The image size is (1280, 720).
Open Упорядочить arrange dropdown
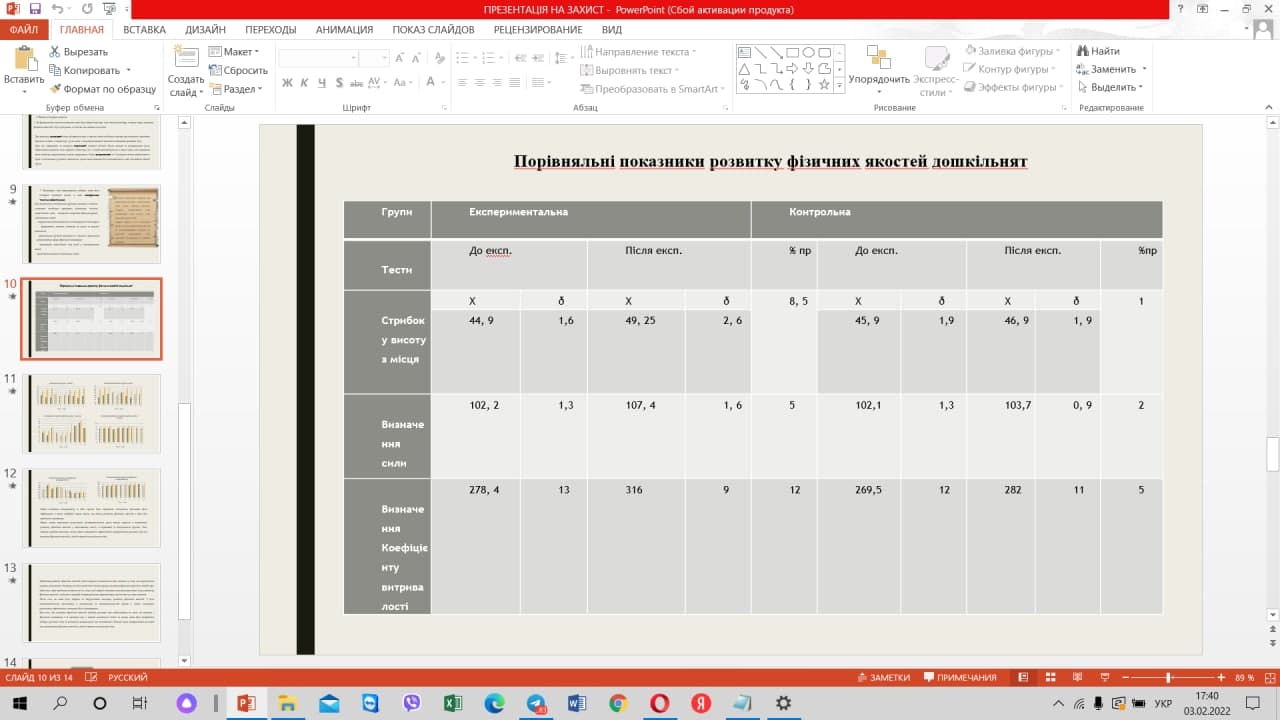pyautogui.click(x=879, y=70)
